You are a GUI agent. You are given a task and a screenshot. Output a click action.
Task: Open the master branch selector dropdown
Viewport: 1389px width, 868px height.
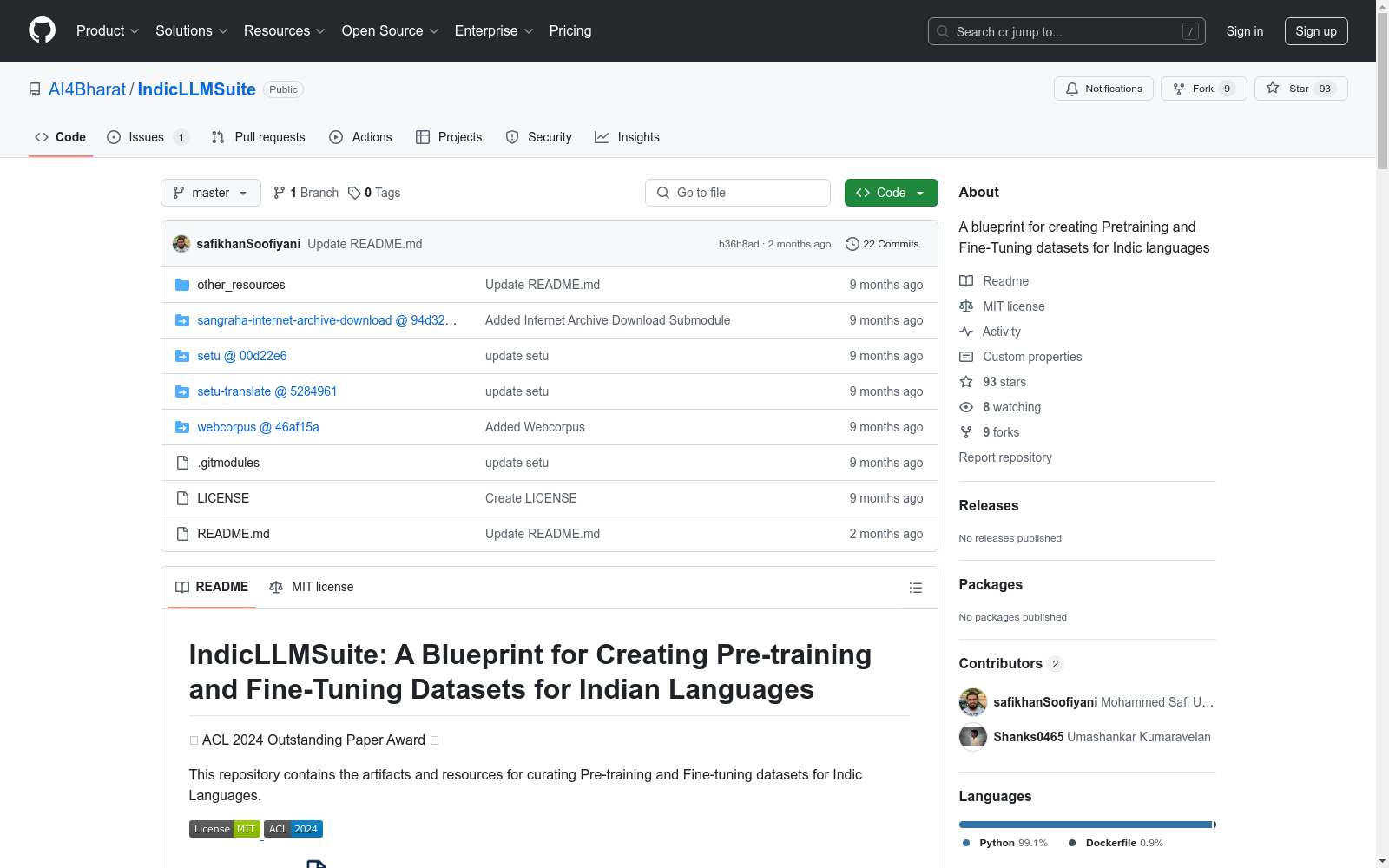click(x=211, y=193)
